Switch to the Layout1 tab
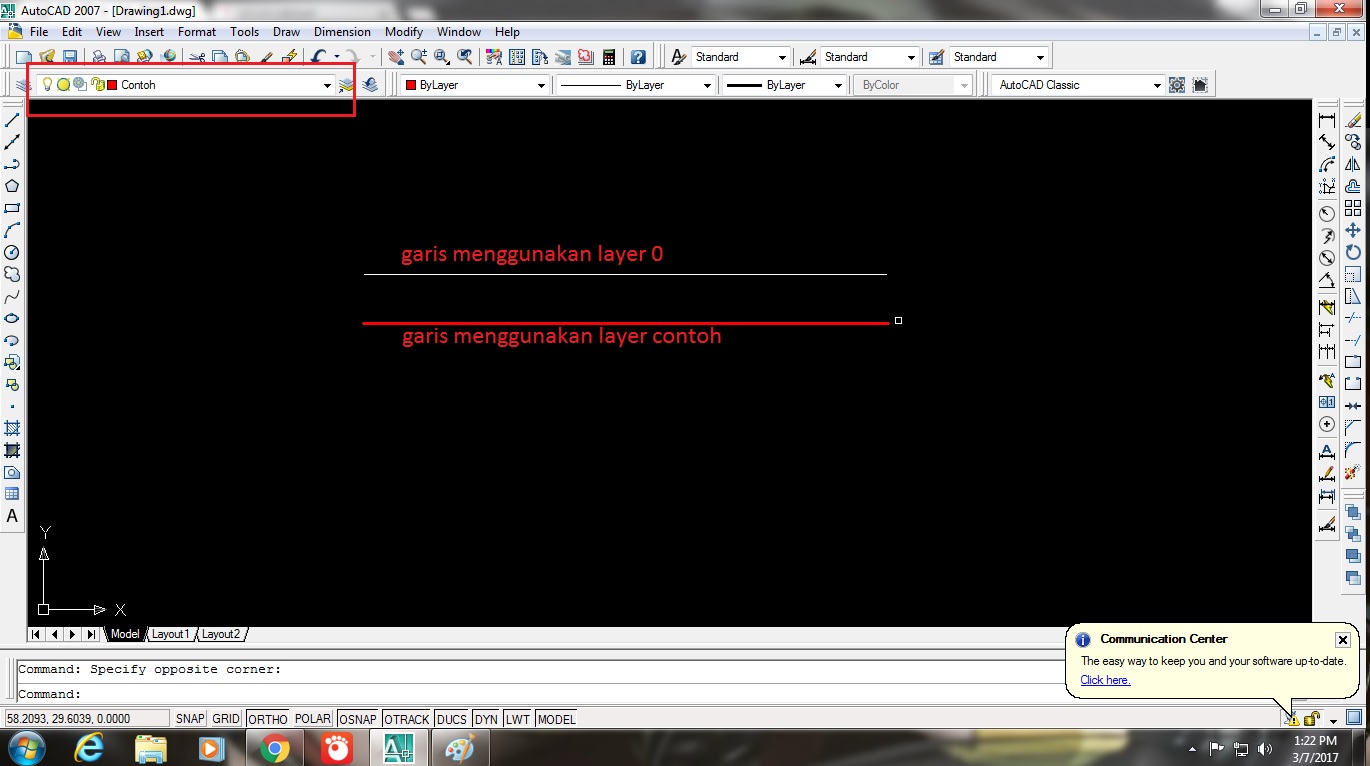Viewport: 1370px width, 766px height. (x=170, y=633)
